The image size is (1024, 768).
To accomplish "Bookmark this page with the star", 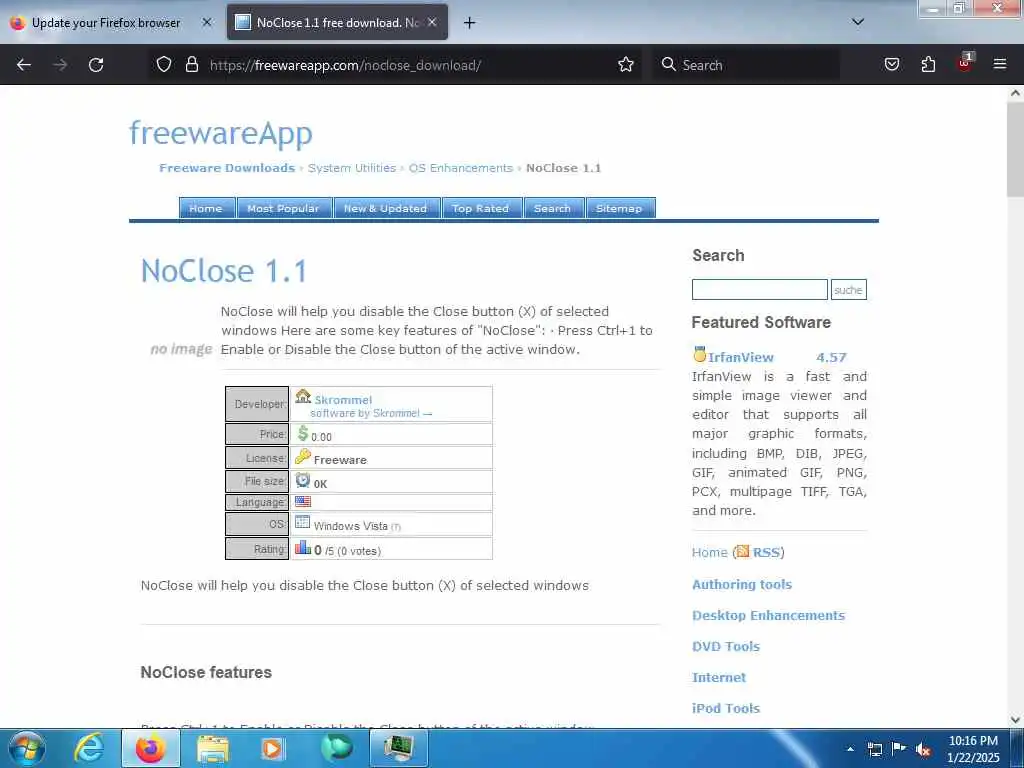I will pos(626,64).
